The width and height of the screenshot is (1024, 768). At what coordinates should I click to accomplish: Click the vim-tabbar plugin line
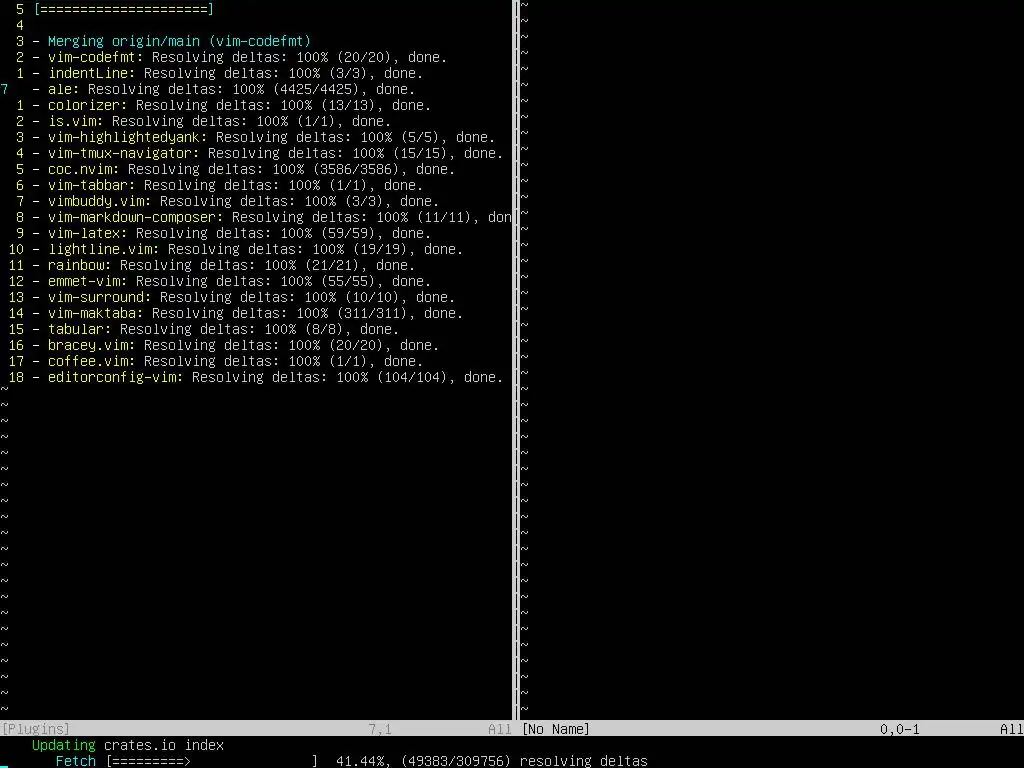pyautogui.click(x=228, y=185)
